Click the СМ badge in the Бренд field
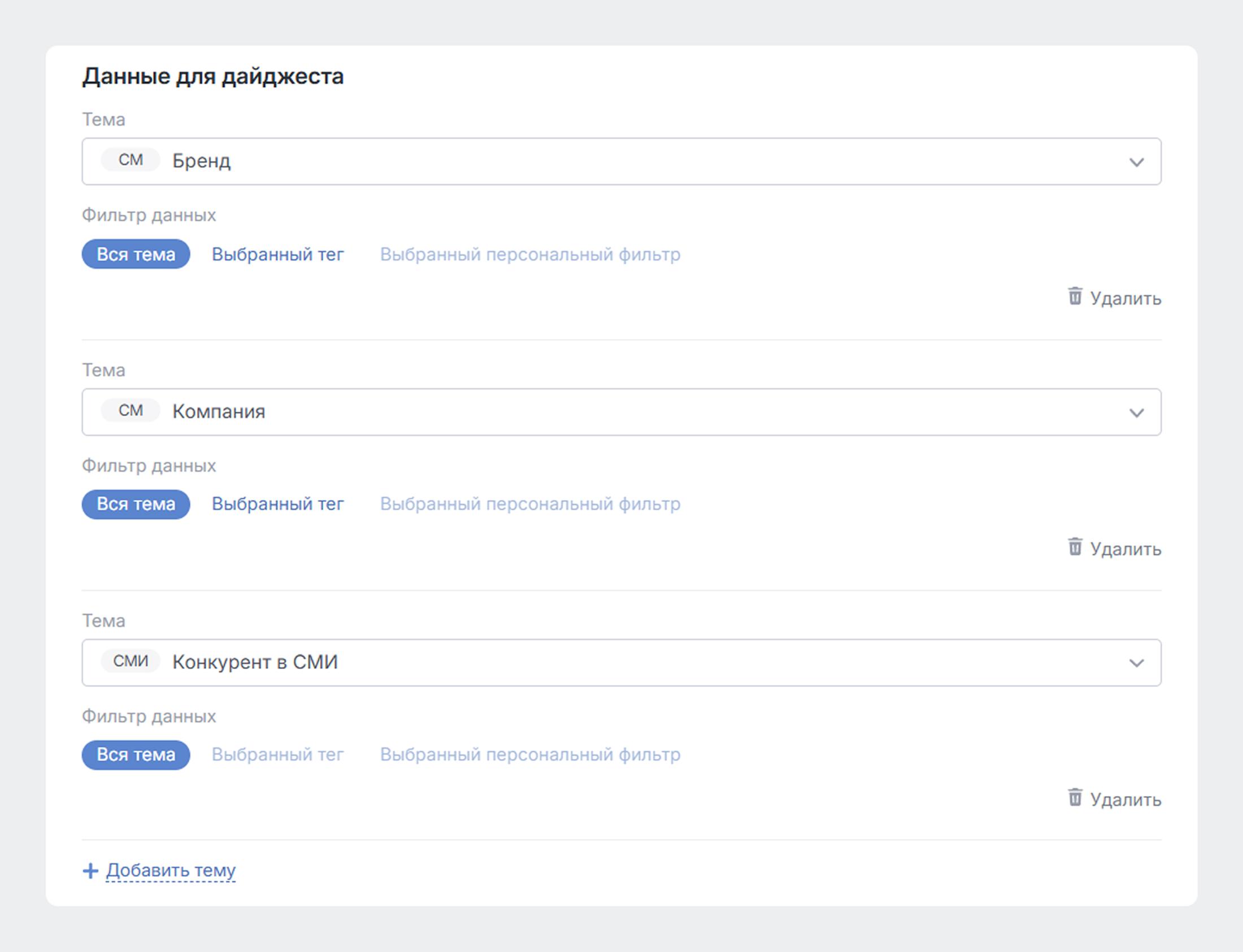 (x=131, y=160)
